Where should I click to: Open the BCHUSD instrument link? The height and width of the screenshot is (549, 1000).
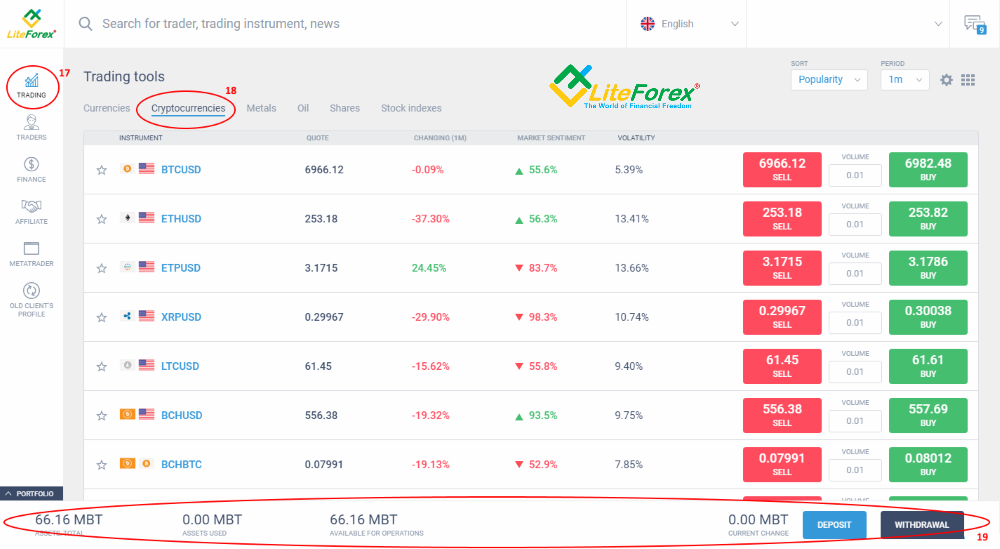(x=182, y=415)
